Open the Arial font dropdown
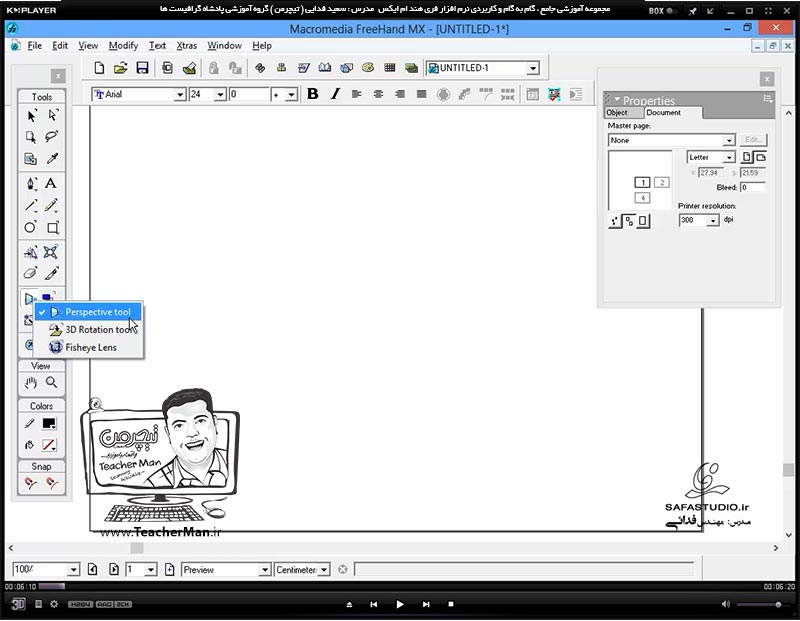 pos(180,94)
